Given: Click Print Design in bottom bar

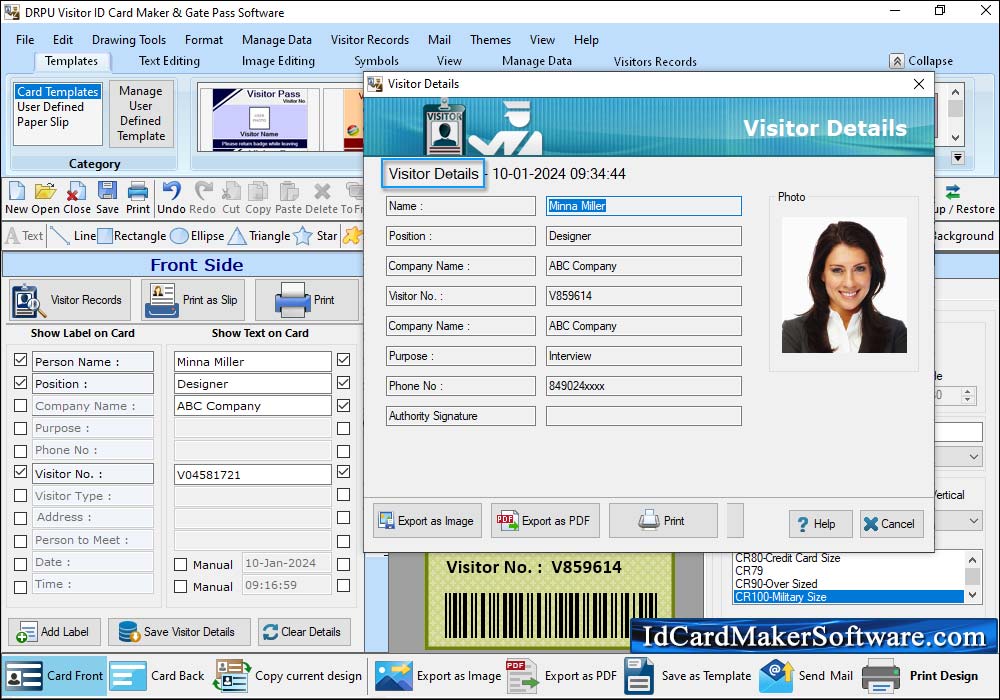Looking at the screenshot, I should coord(920,676).
